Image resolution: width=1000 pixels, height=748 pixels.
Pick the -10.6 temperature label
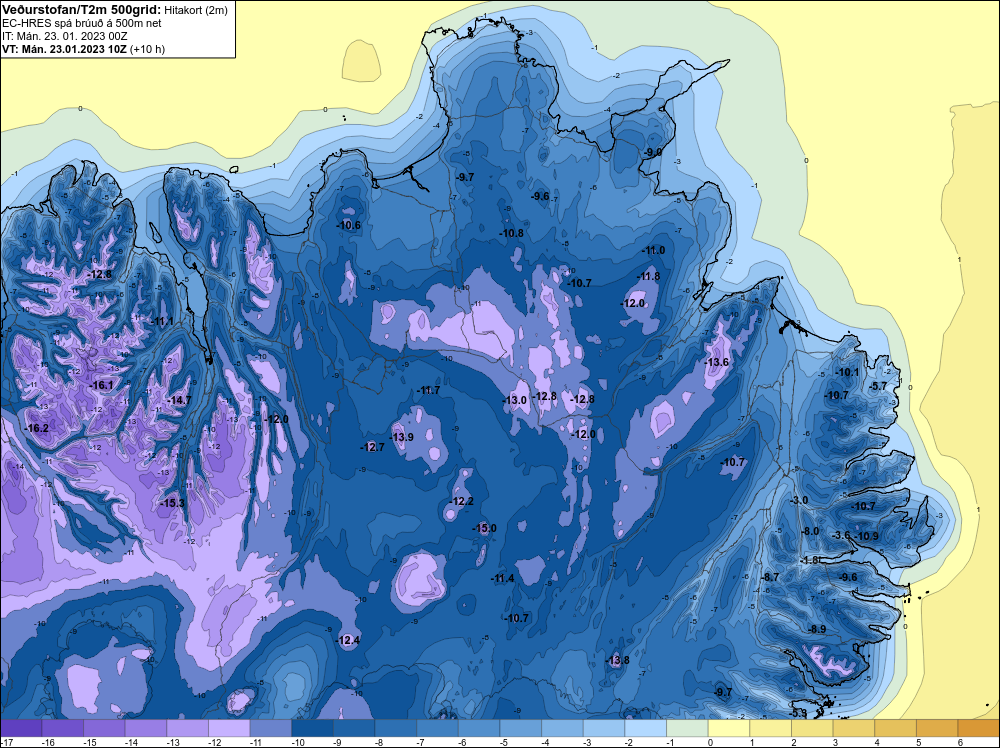point(348,225)
